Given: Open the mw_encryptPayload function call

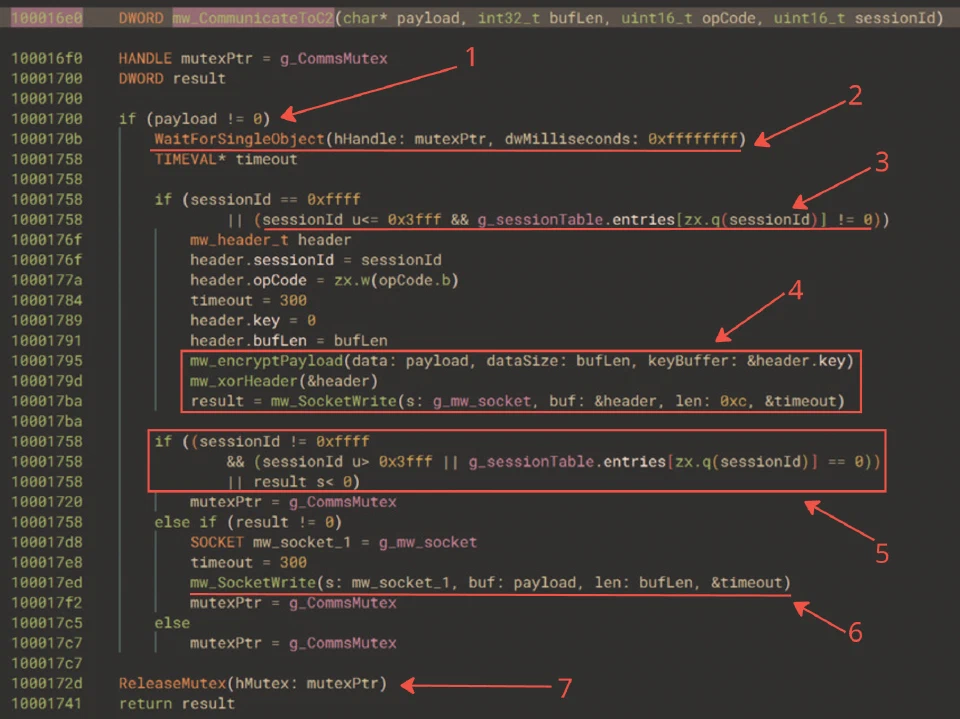Looking at the screenshot, I should click(266, 361).
